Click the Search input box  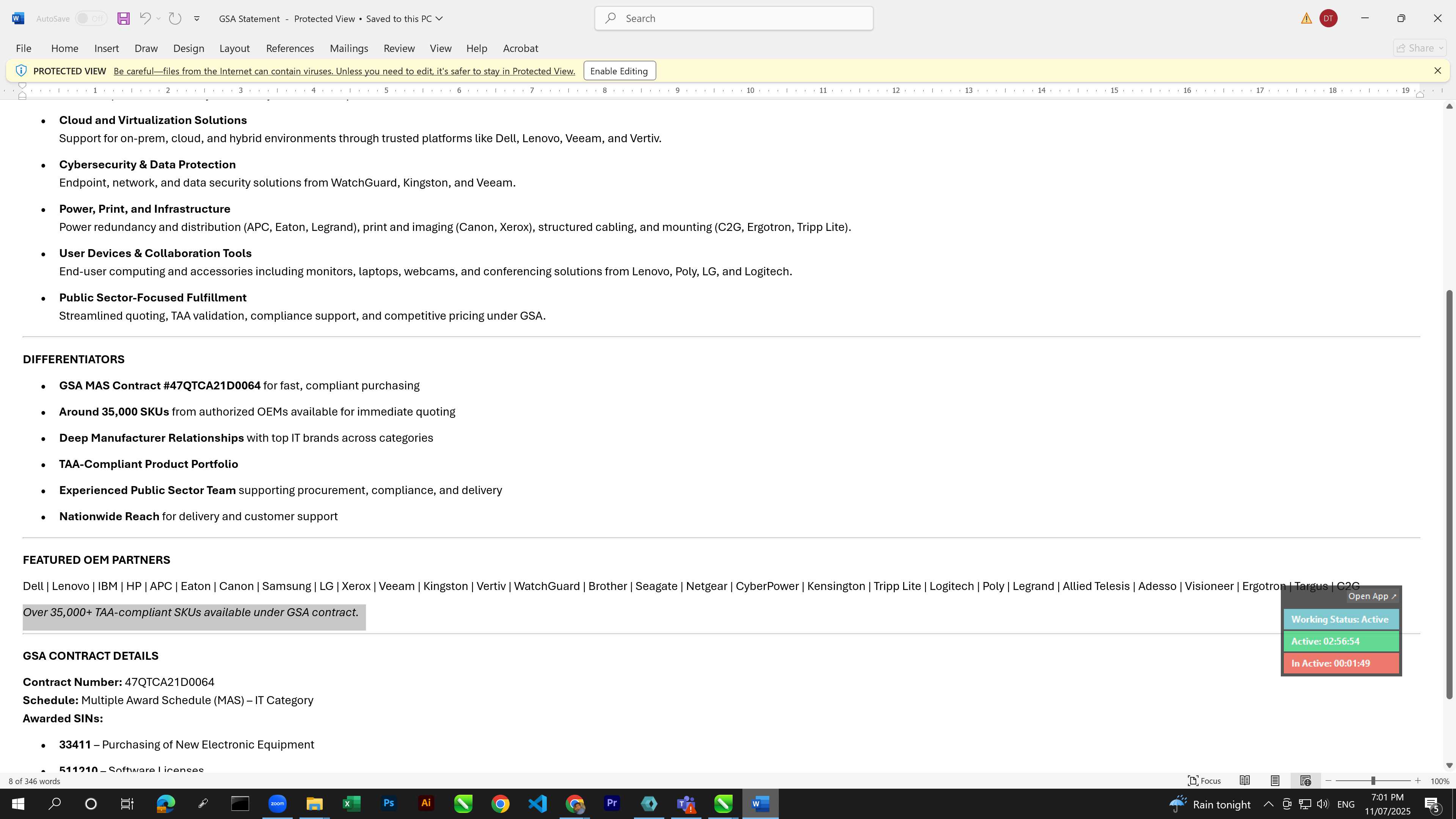(x=734, y=19)
